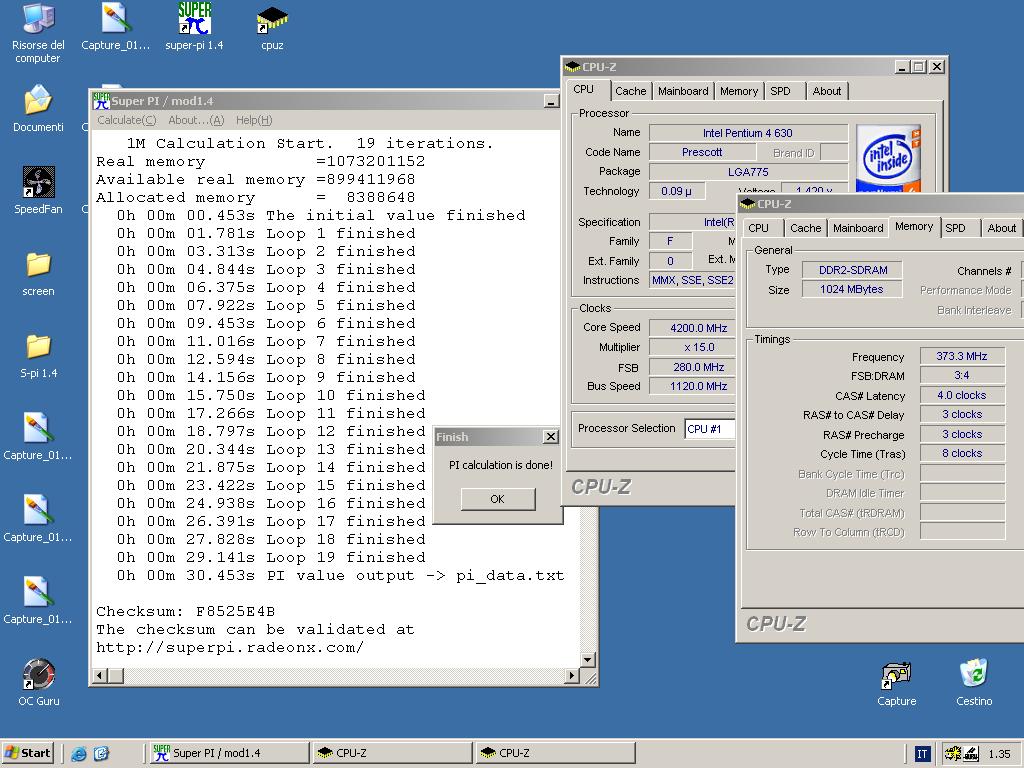Click the Intel Inside logo in CPU-Z
Viewport: 1024px width, 768px height.
[x=888, y=157]
